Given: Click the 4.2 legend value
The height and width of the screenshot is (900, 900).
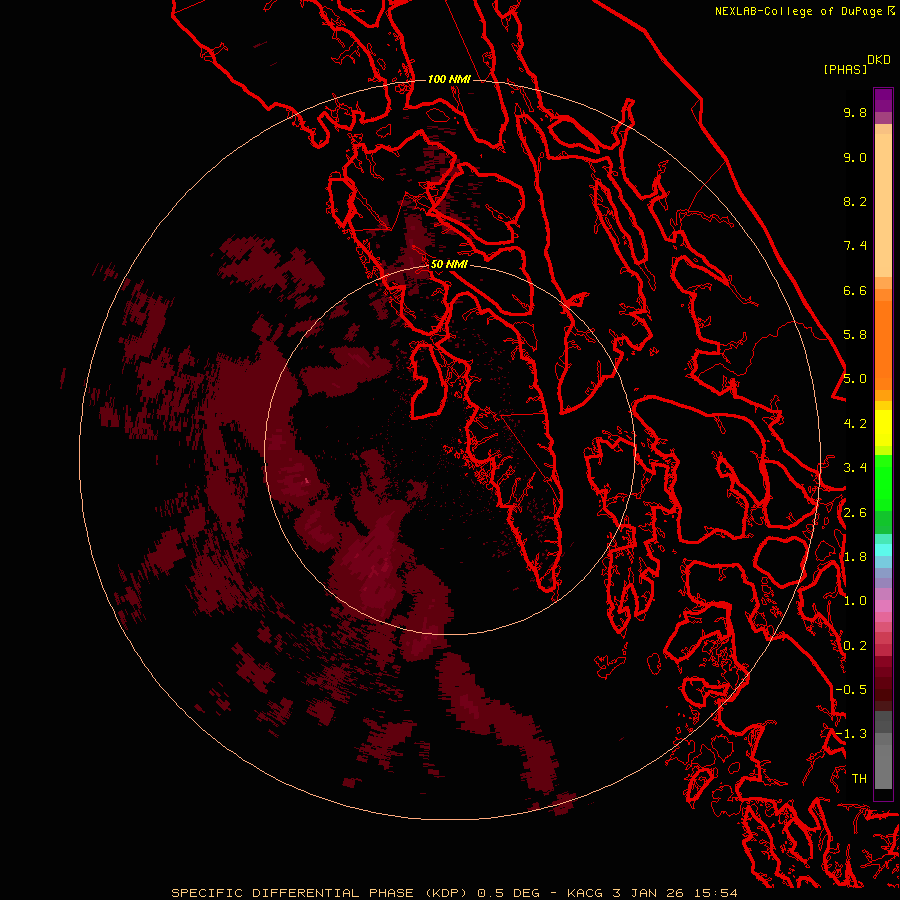Looking at the screenshot, I should (855, 424).
